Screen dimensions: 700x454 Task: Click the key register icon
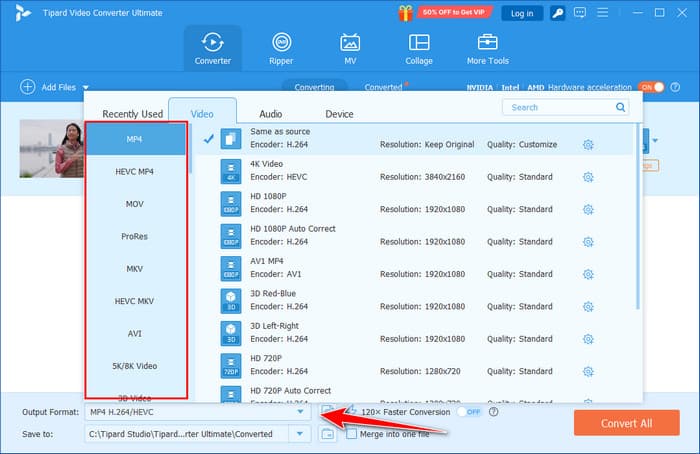[558, 13]
